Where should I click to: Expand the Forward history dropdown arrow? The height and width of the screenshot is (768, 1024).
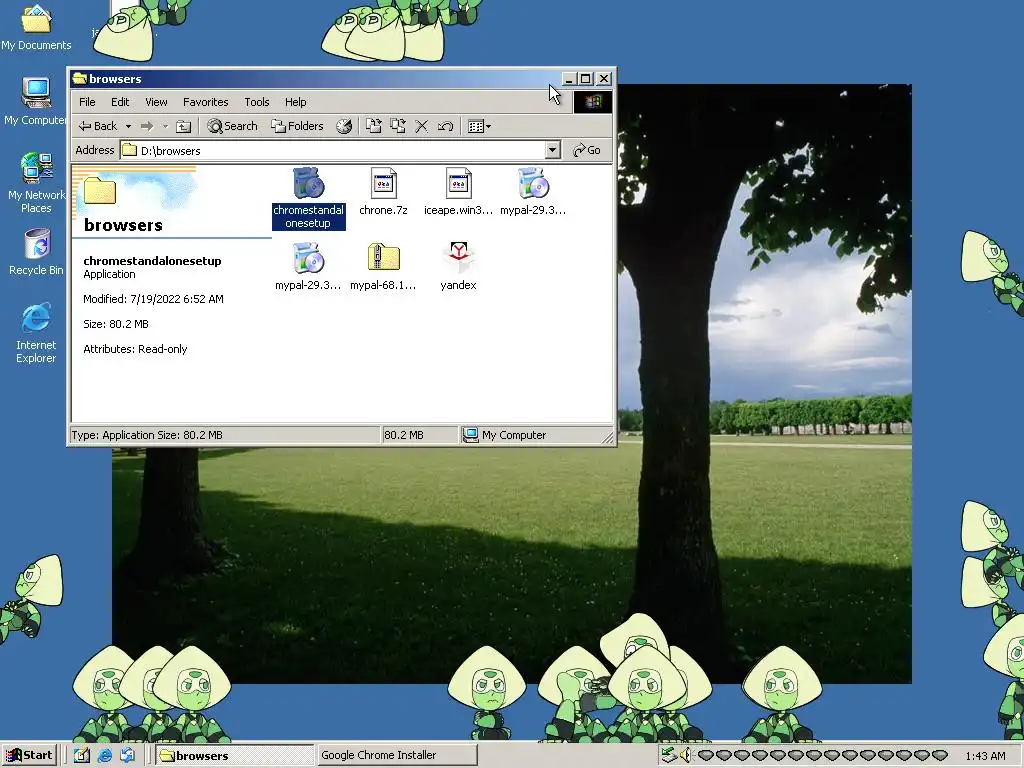(x=165, y=126)
